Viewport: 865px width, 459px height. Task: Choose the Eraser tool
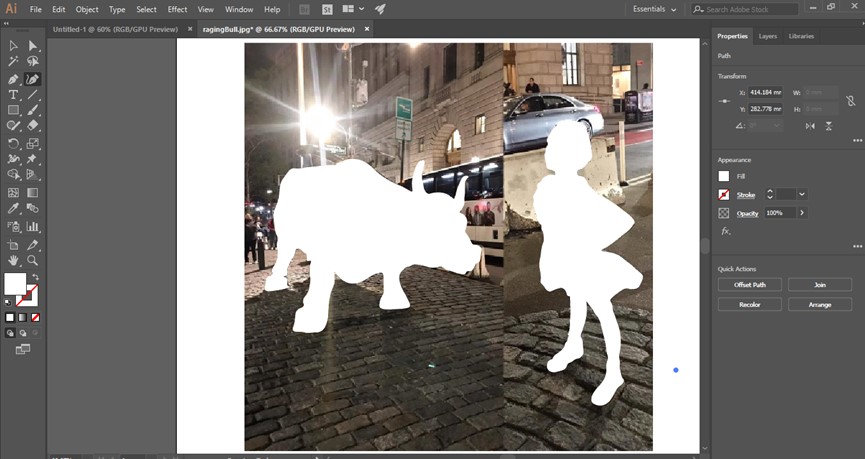[x=33, y=126]
